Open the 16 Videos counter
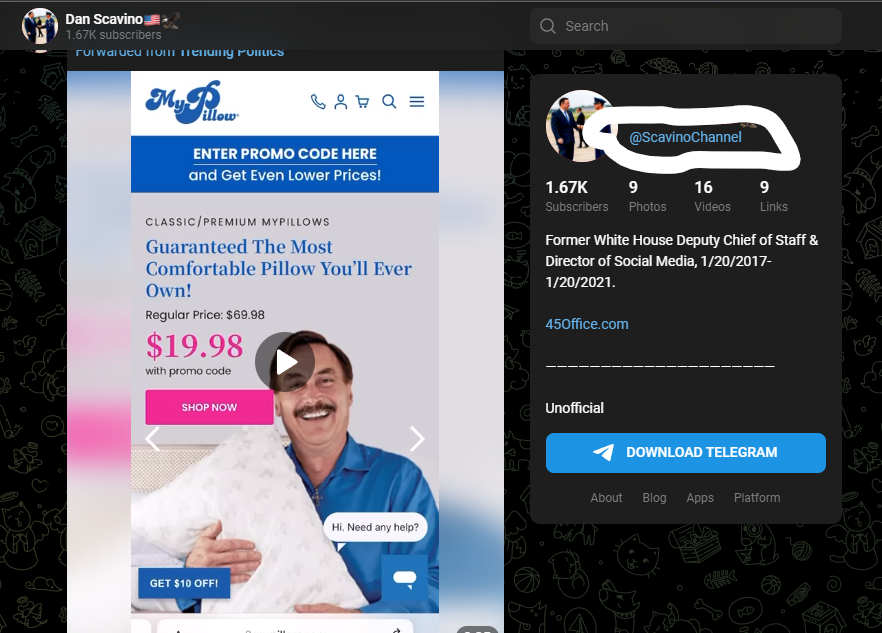 click(x=712, y=196)
